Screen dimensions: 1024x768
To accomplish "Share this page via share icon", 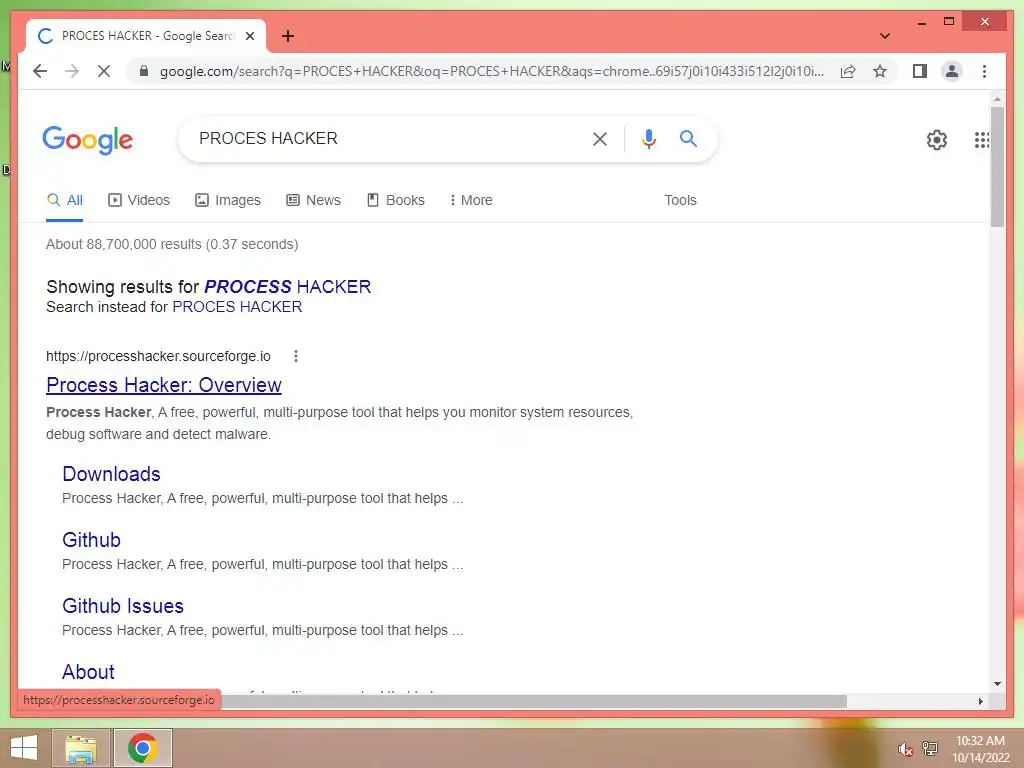I will tap(848, 71).
